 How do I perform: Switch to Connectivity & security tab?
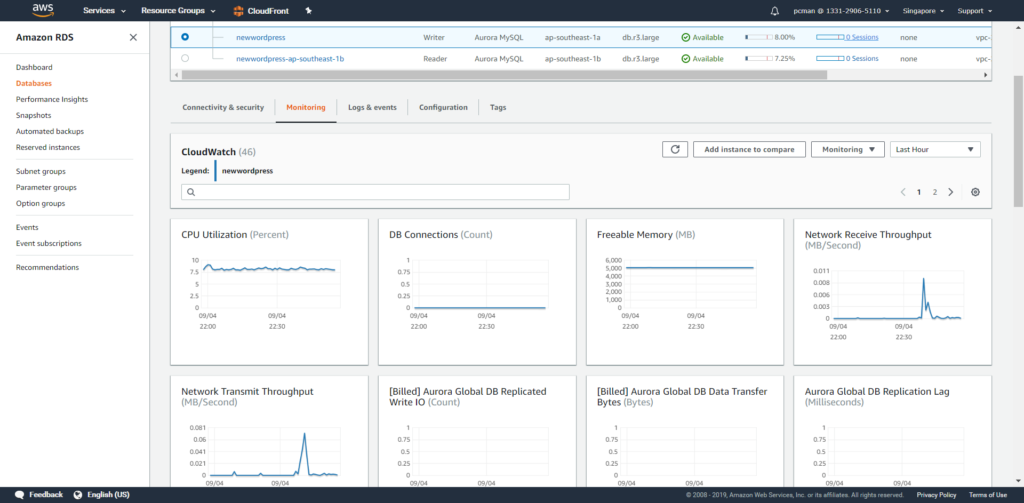pyautogui.click(x=223, y=107)
